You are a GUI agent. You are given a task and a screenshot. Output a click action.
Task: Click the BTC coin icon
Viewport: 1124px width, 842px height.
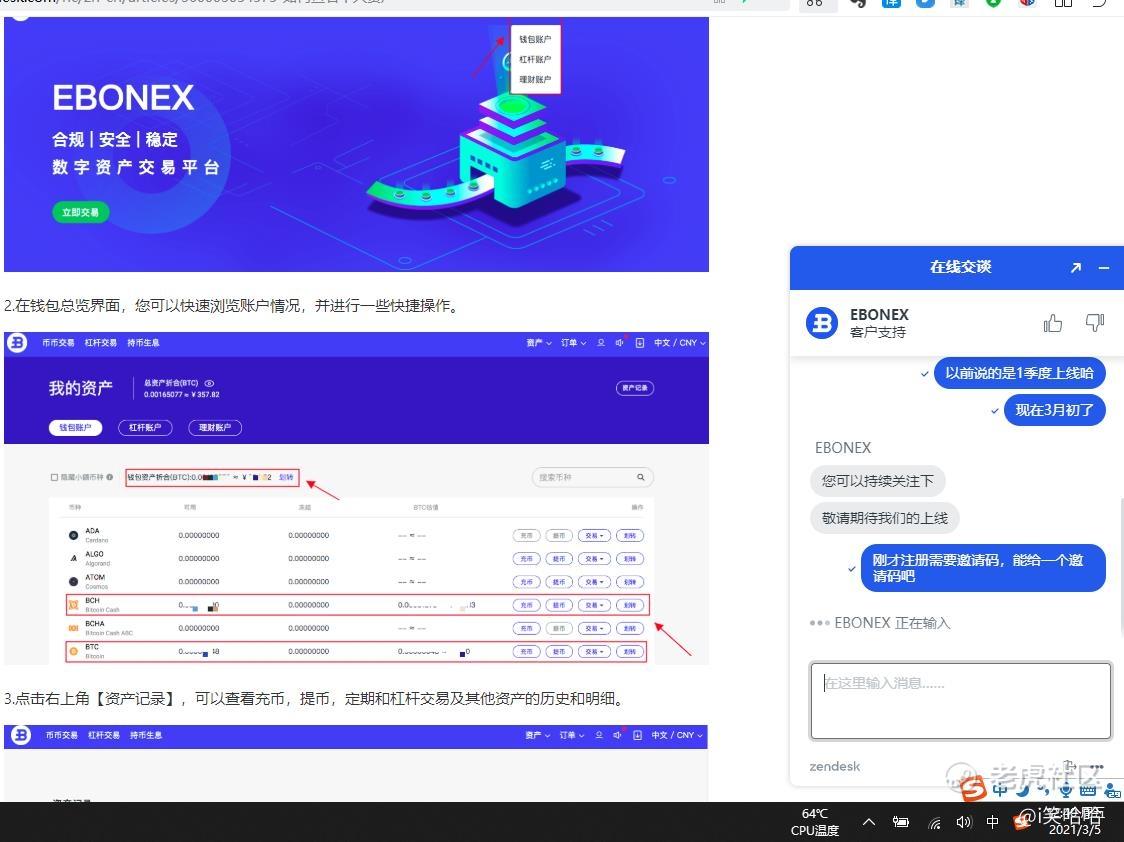[73, 651]
